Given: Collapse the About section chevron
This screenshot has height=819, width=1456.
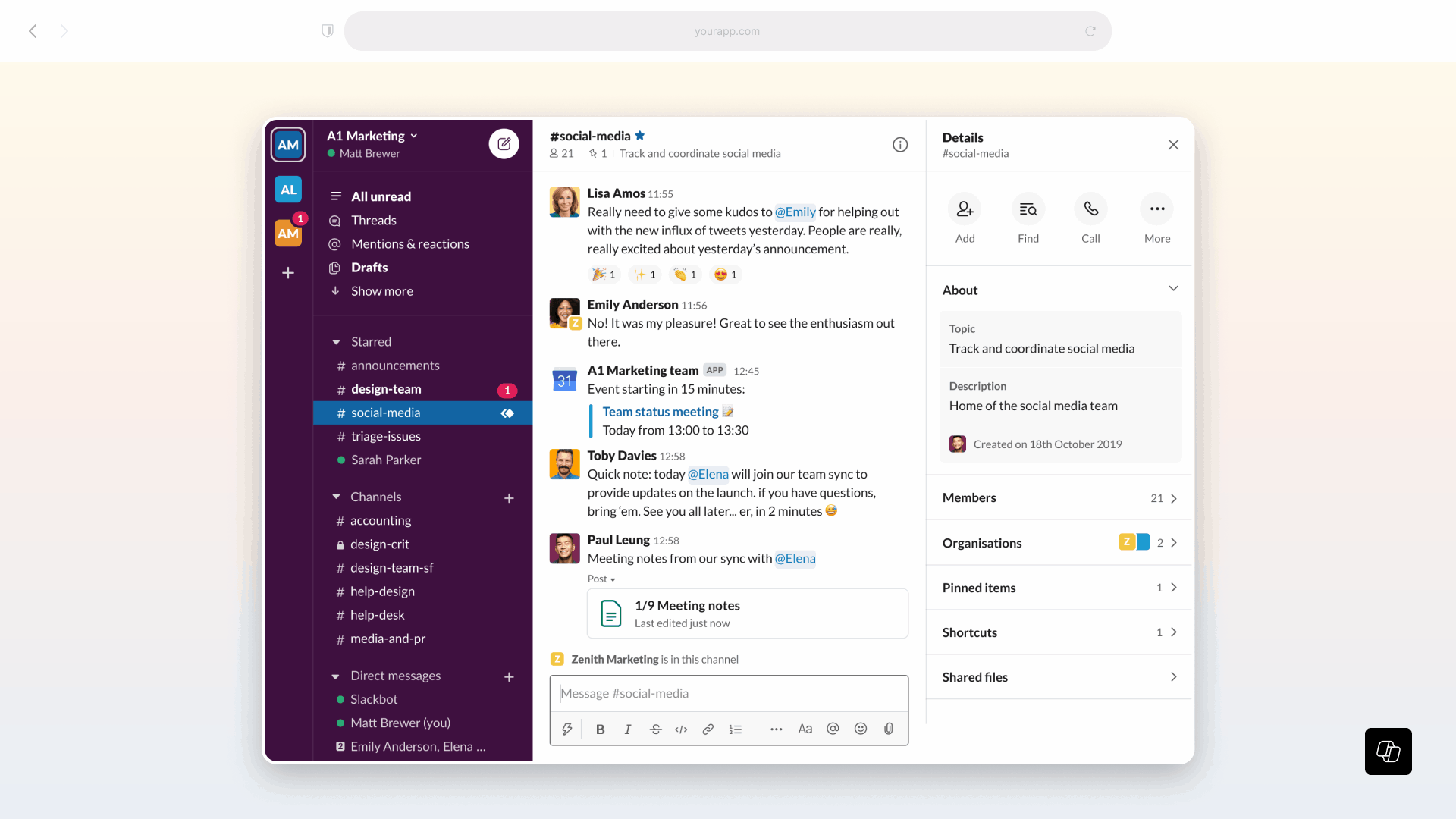Looking at the screenshot, I should click(x=1173, y=289).
